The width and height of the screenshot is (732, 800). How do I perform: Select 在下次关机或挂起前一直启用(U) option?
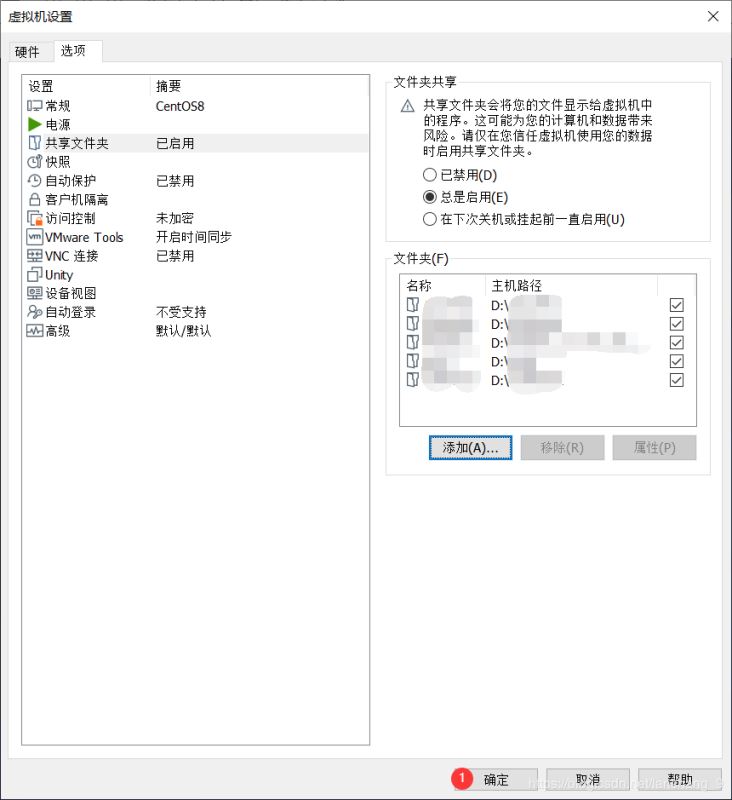[x=430, y=219]
